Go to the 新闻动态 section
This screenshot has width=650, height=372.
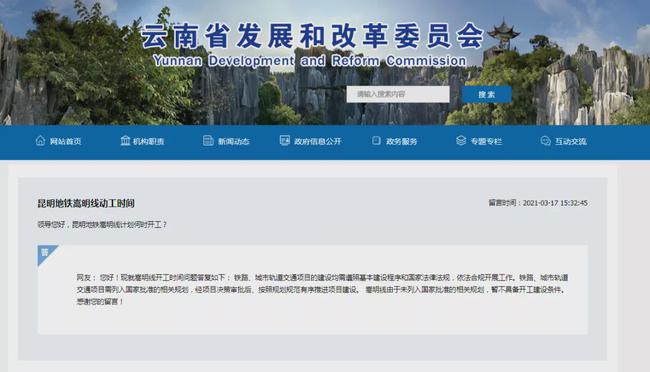point(233,141)
